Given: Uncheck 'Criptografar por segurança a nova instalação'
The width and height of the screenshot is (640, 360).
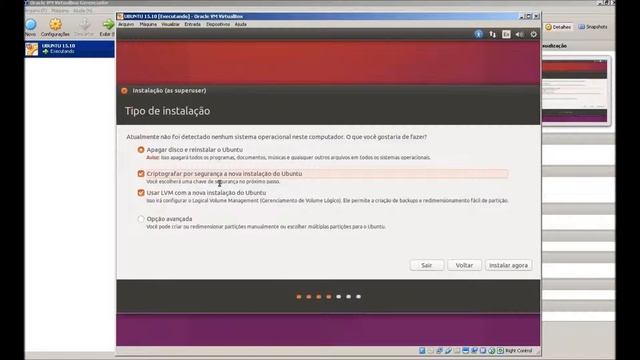Looking at the screenshot, I should [141, 173].
